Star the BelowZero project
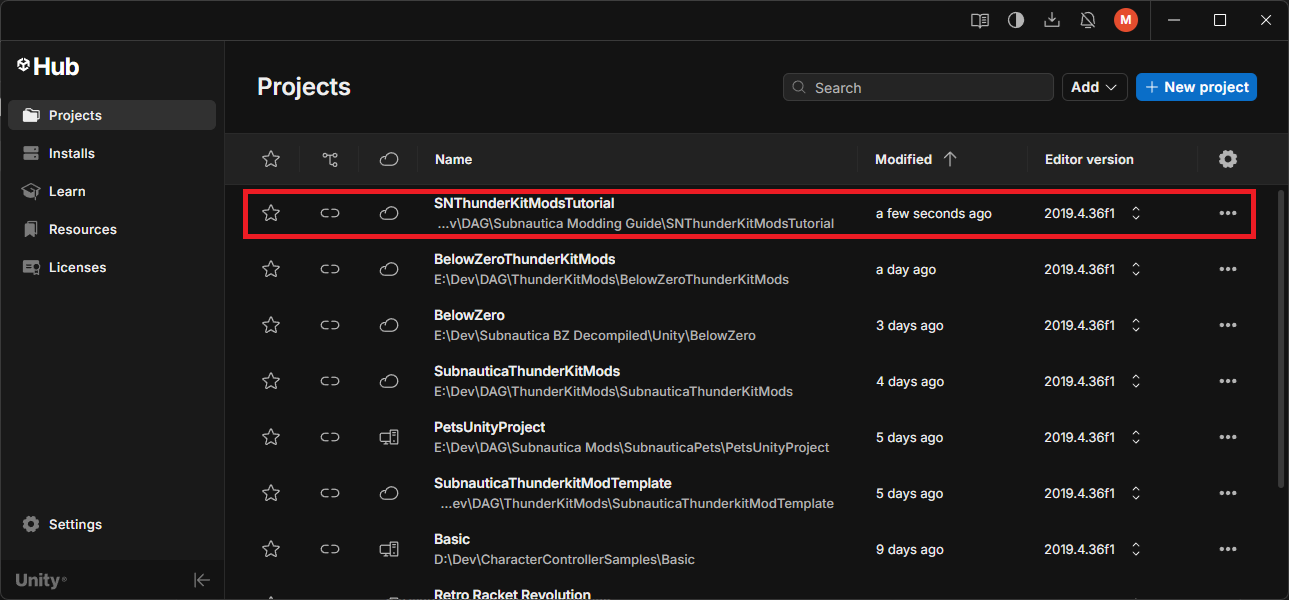This screenshot has width=1289, height=600. click(270, 324)
